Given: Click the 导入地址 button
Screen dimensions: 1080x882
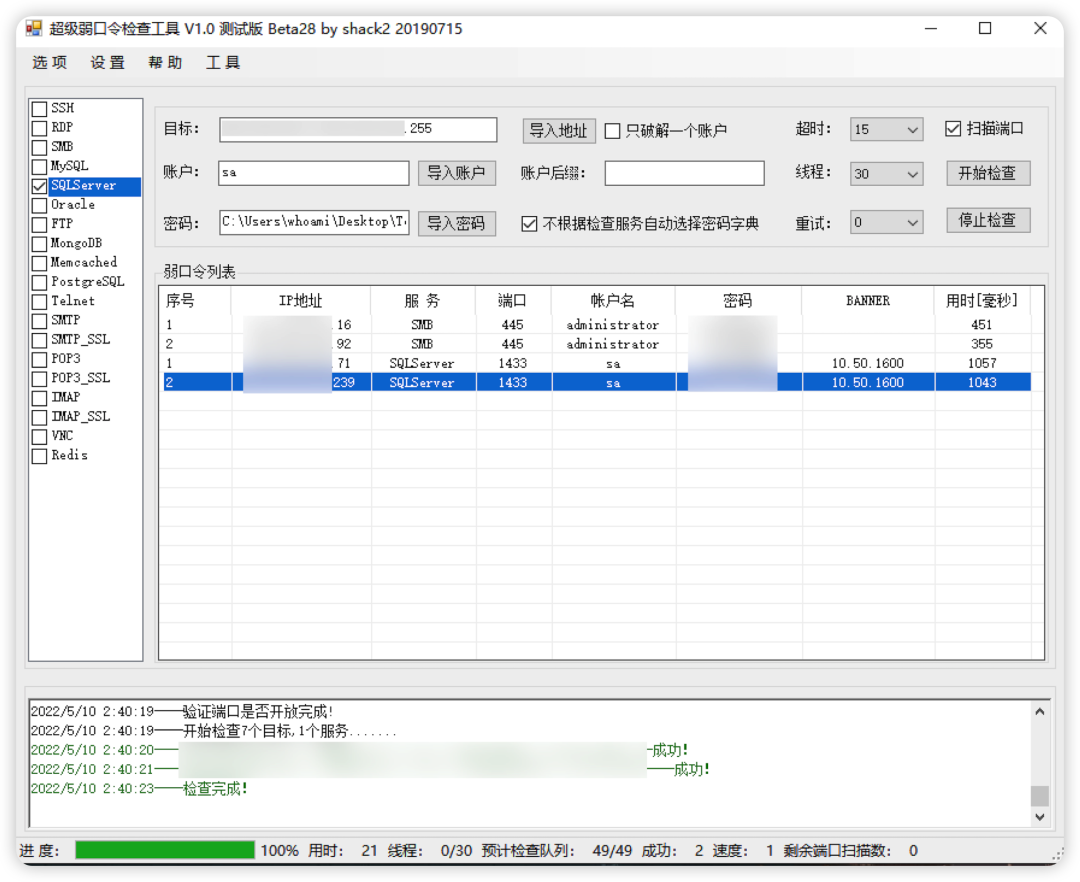Looking at the screenshot, I should click(x=559, y=130).
